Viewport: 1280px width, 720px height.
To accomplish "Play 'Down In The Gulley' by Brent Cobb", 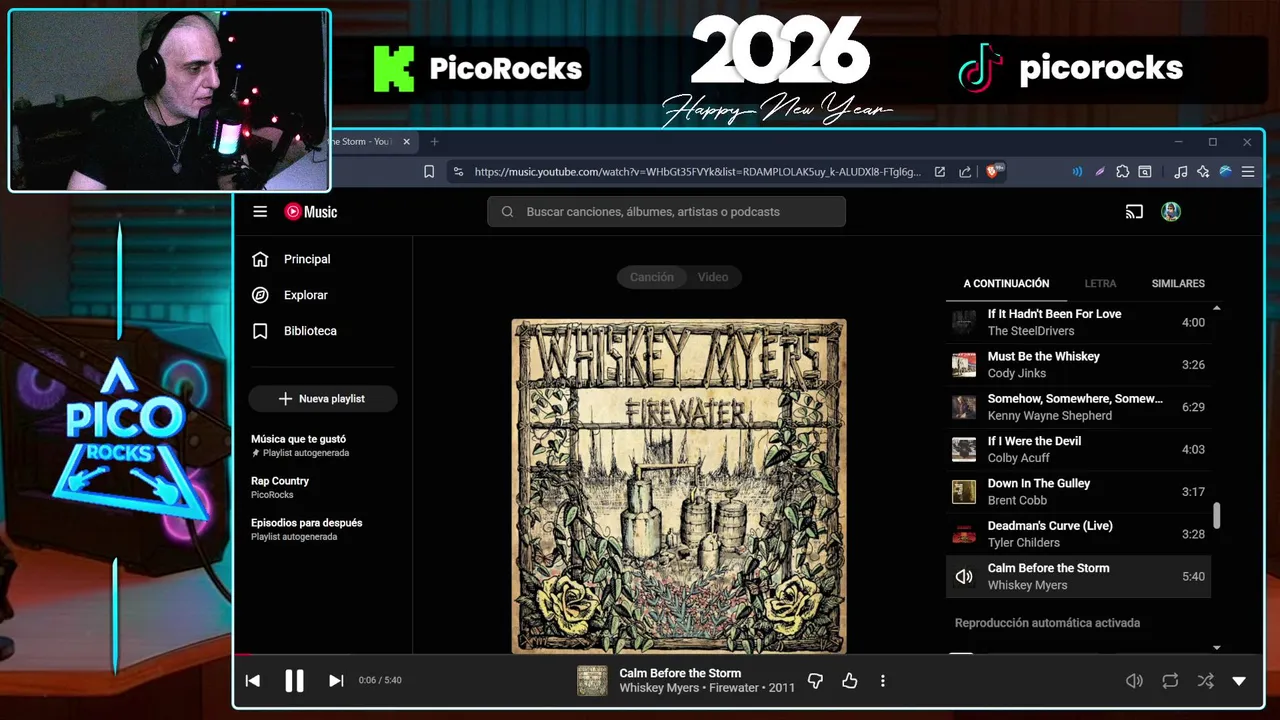I will 1078,492.
